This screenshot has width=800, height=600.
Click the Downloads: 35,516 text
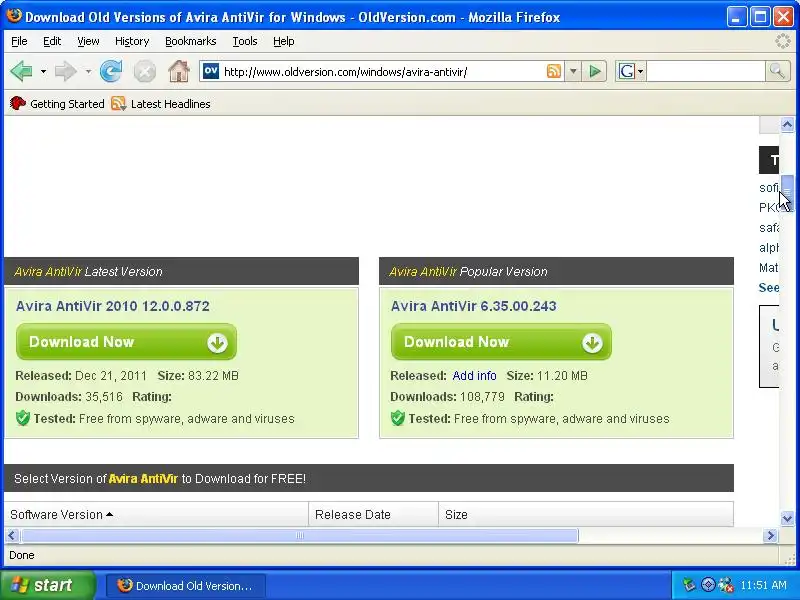pyautogui.click(x=69, y=397)
